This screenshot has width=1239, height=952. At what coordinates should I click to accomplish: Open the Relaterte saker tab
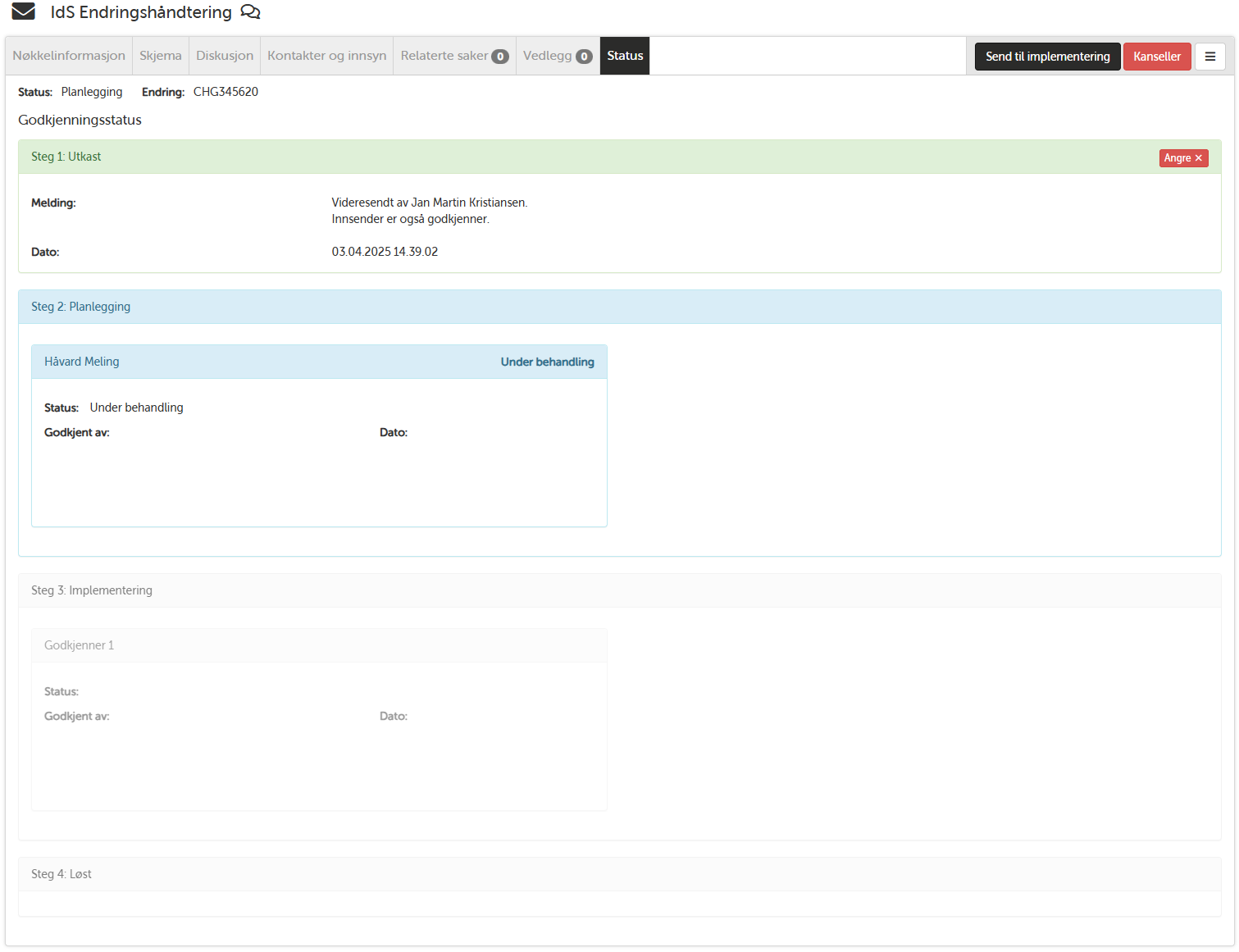coord(444,56)
